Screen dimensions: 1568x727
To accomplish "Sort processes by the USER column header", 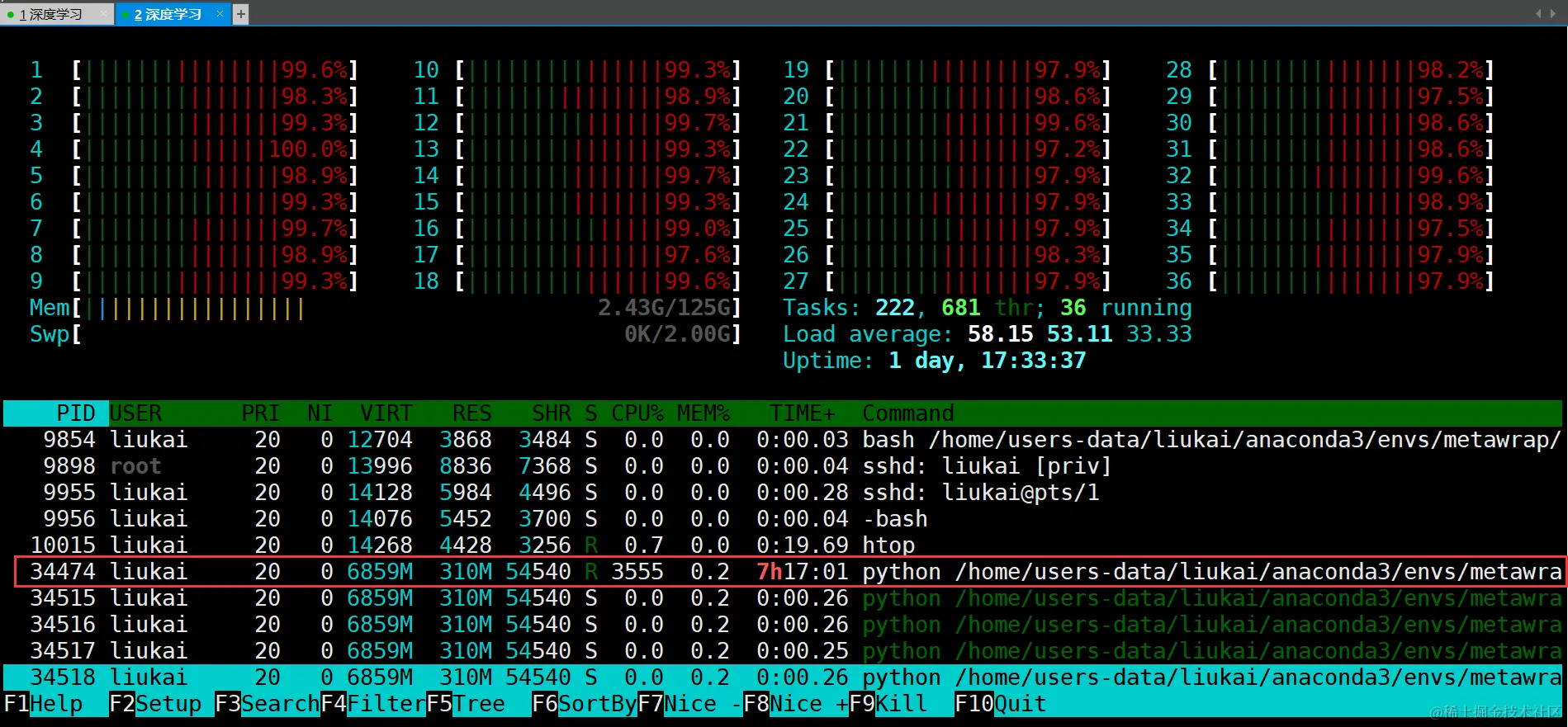I will coord(136,413).
